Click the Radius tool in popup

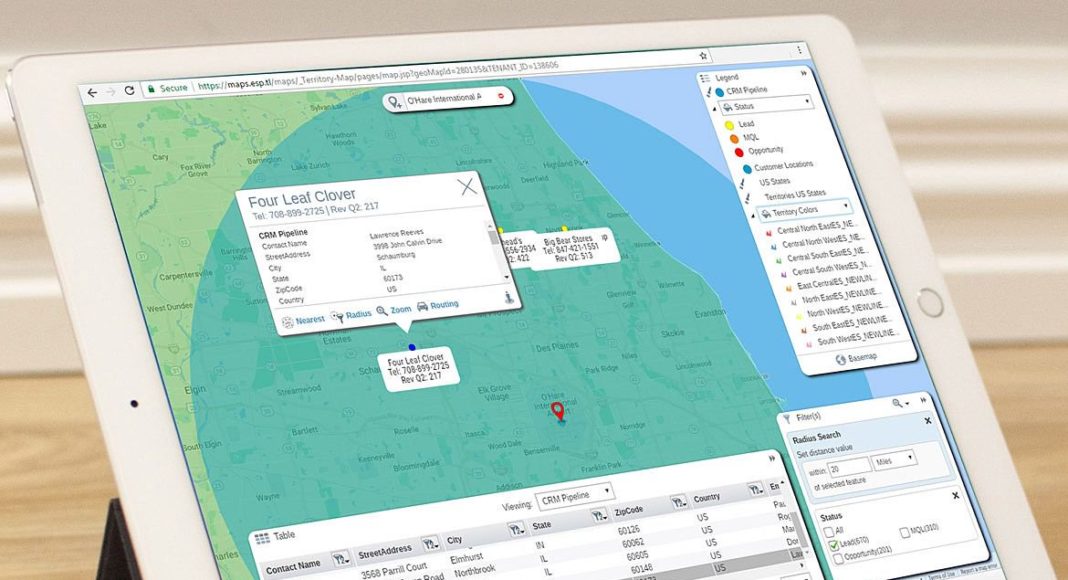(351, 315)
